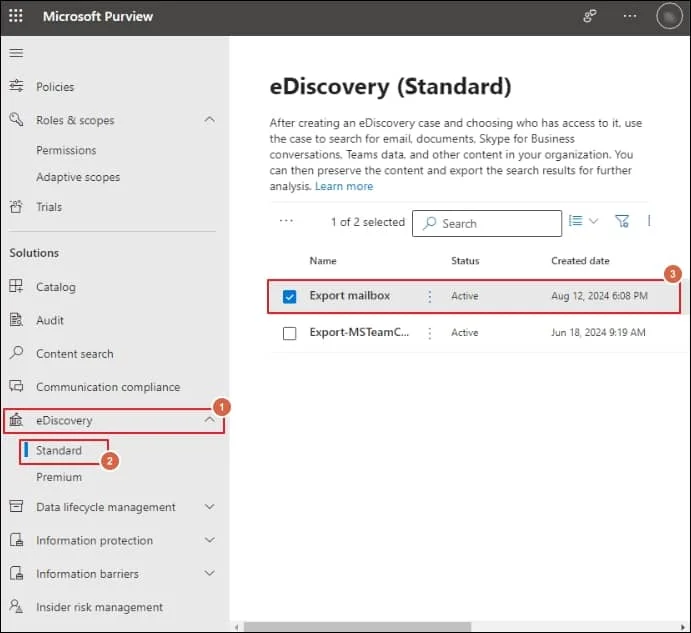Open the toolbar ellipsis commands menu
This screenshot has height=633, width=691.
[286, 220]
